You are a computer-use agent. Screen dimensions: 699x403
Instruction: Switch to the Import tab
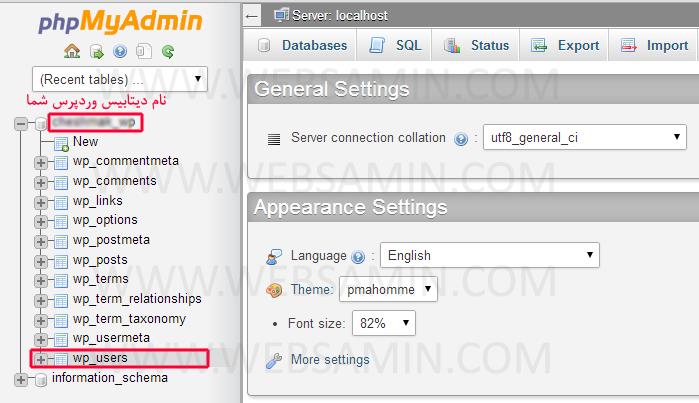coord(653,45)
